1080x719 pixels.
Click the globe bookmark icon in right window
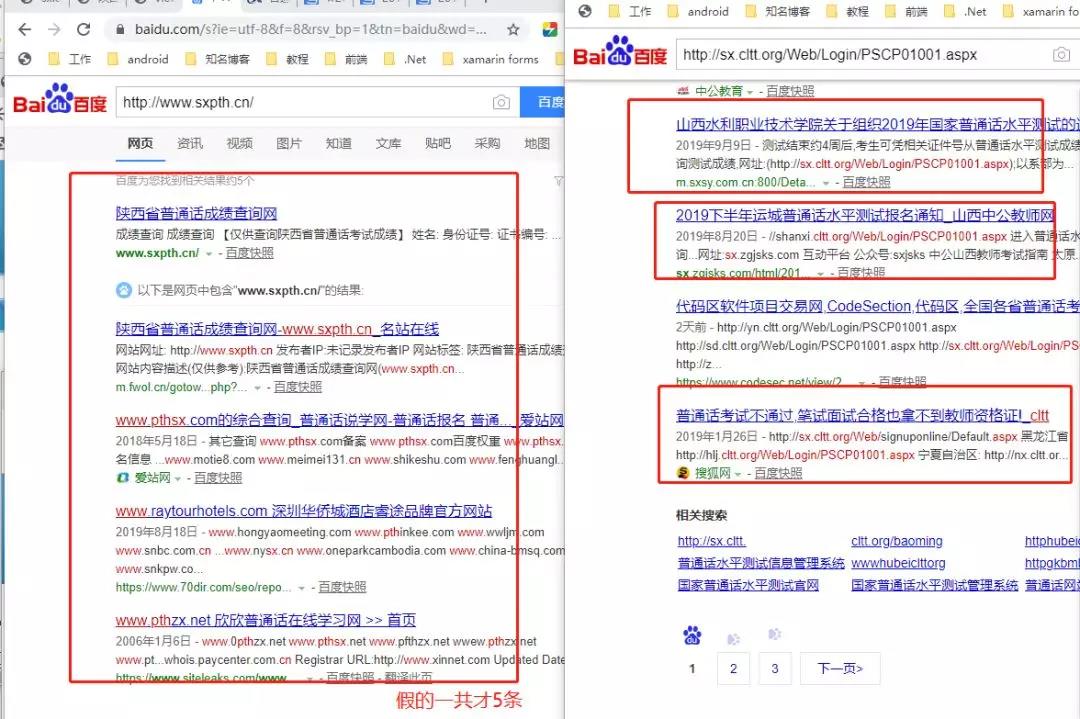coord(585,11)
